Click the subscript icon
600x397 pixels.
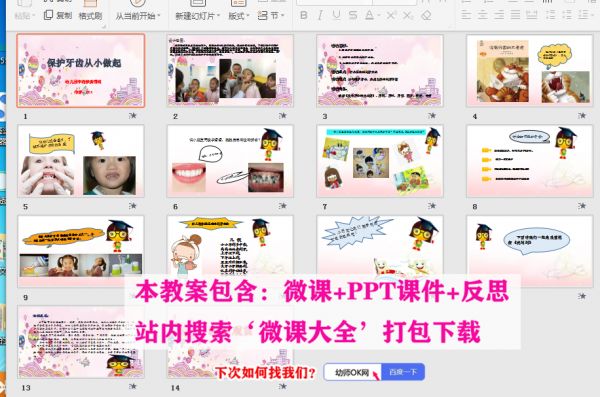point(408,15)
